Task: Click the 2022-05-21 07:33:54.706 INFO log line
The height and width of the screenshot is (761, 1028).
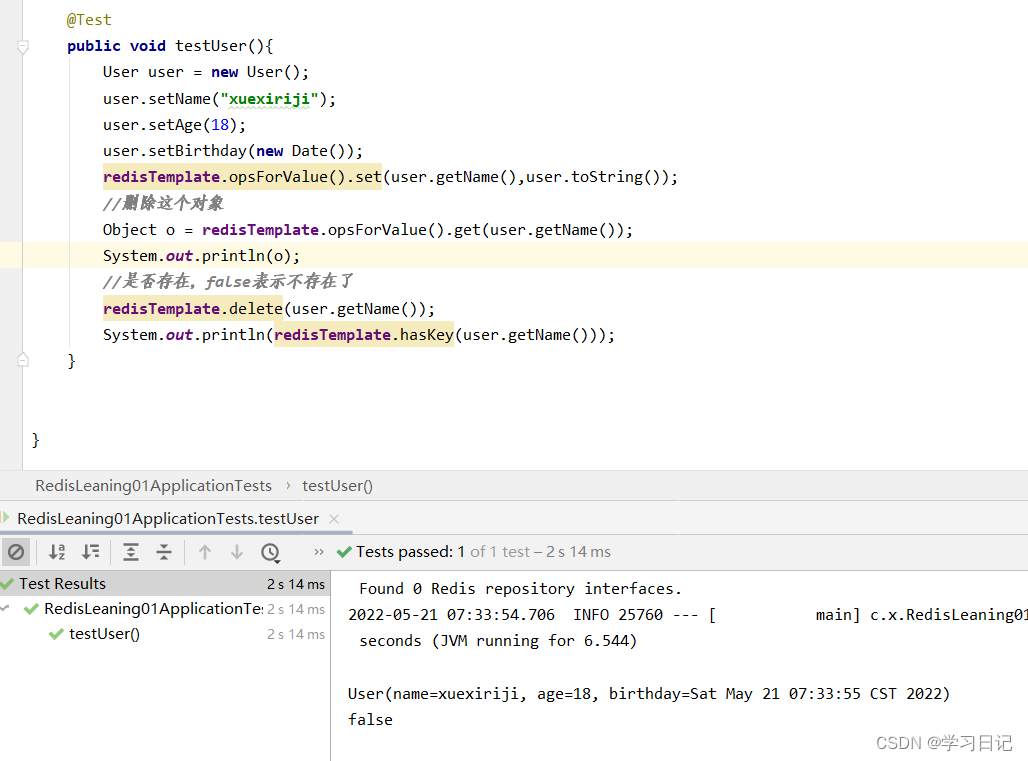Action: [687, 615]
